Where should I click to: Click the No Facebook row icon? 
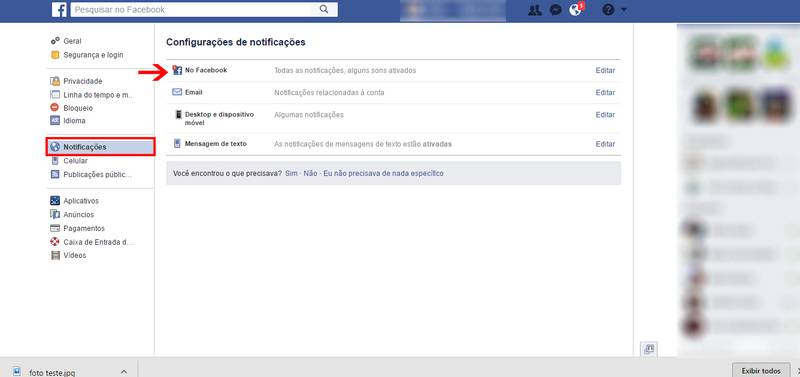(177, 70)
